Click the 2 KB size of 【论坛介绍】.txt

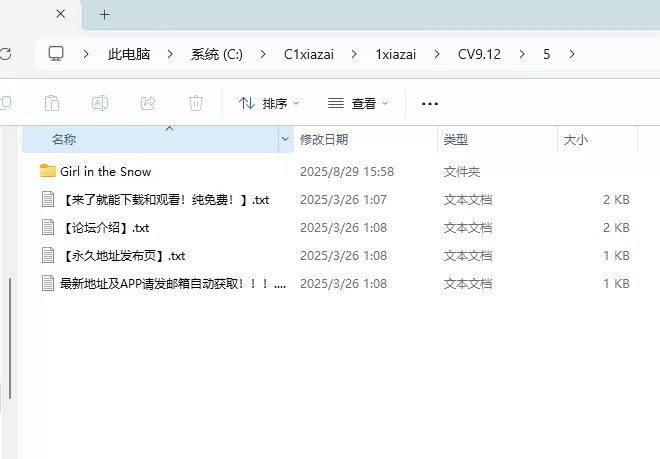(616, 228)
